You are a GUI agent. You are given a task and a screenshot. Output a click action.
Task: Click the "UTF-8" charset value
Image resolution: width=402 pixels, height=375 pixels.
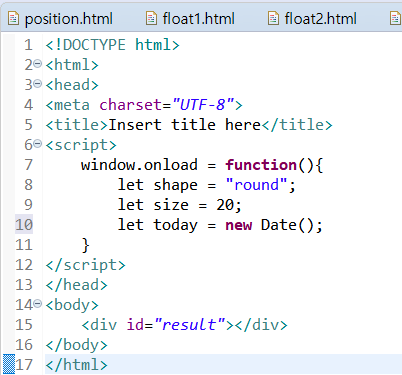[x=203, y=105]
